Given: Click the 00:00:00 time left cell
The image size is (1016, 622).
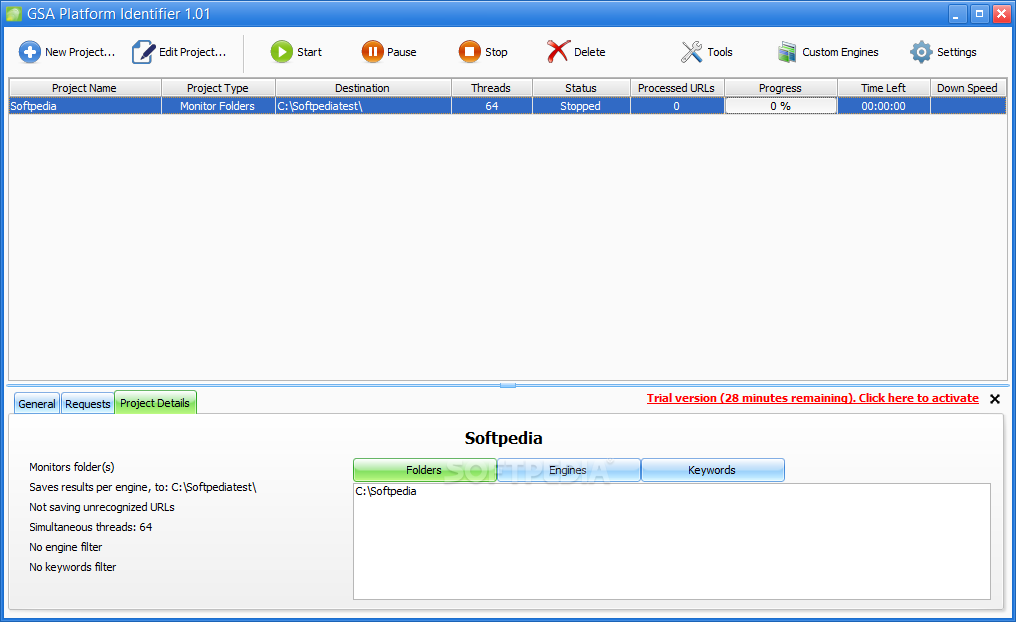Looking at the screenshot, I should coord(883,106).
